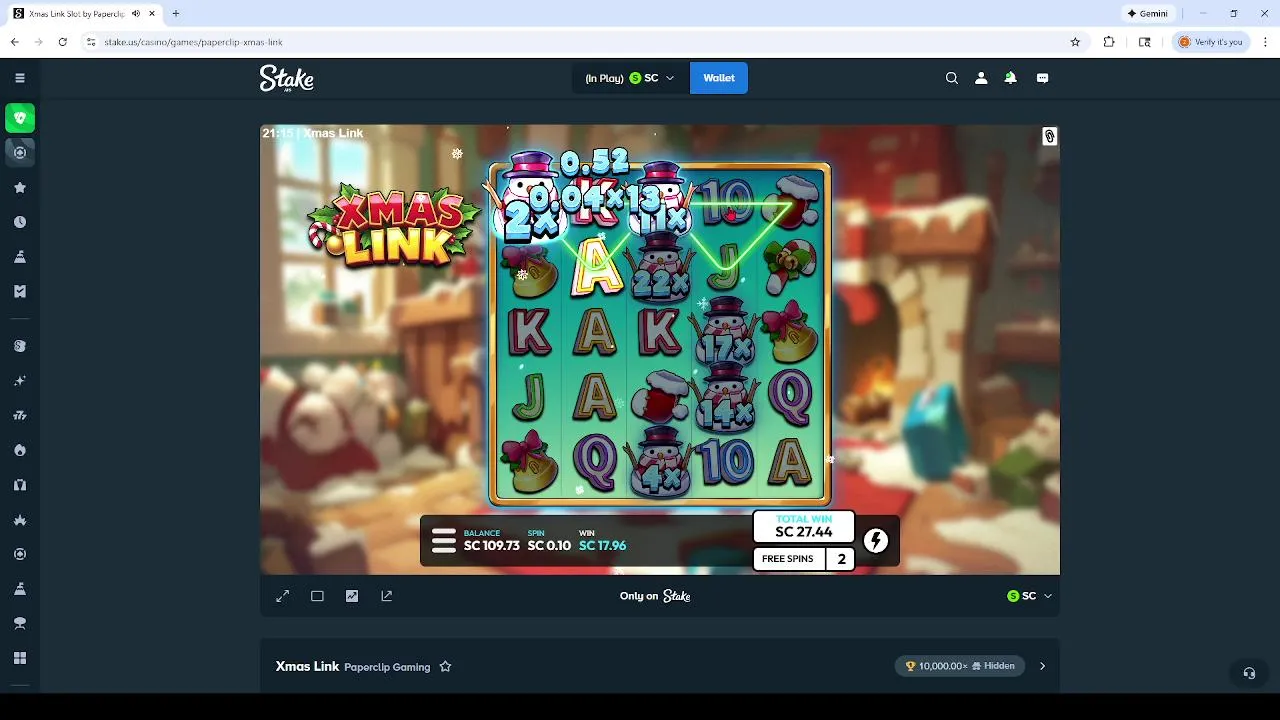Open the support headset icon
The width and height of the screenshot is (1280, 720).
click(1249, 673)
